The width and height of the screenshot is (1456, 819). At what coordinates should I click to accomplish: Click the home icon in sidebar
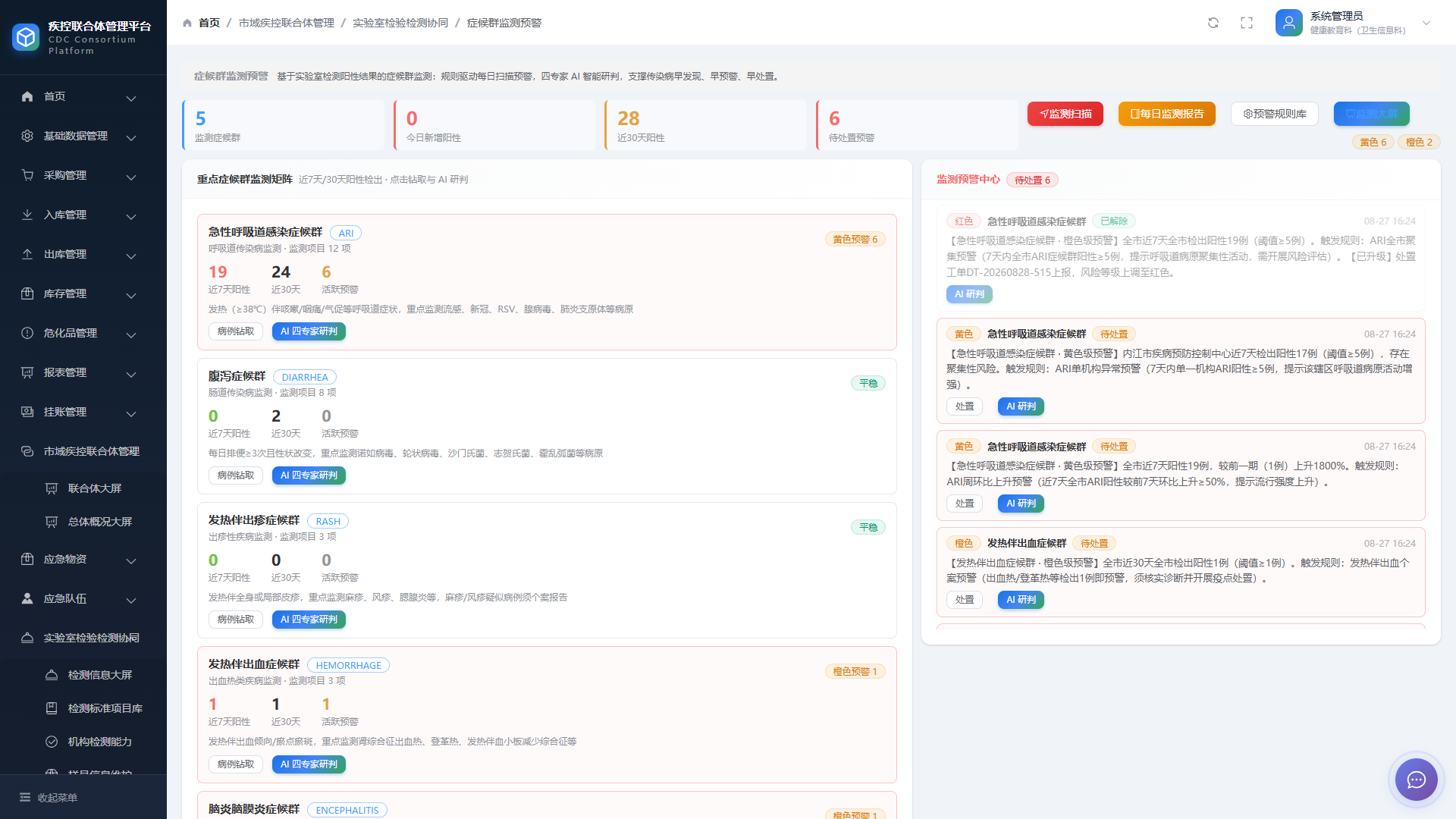(x=27, y=96)
